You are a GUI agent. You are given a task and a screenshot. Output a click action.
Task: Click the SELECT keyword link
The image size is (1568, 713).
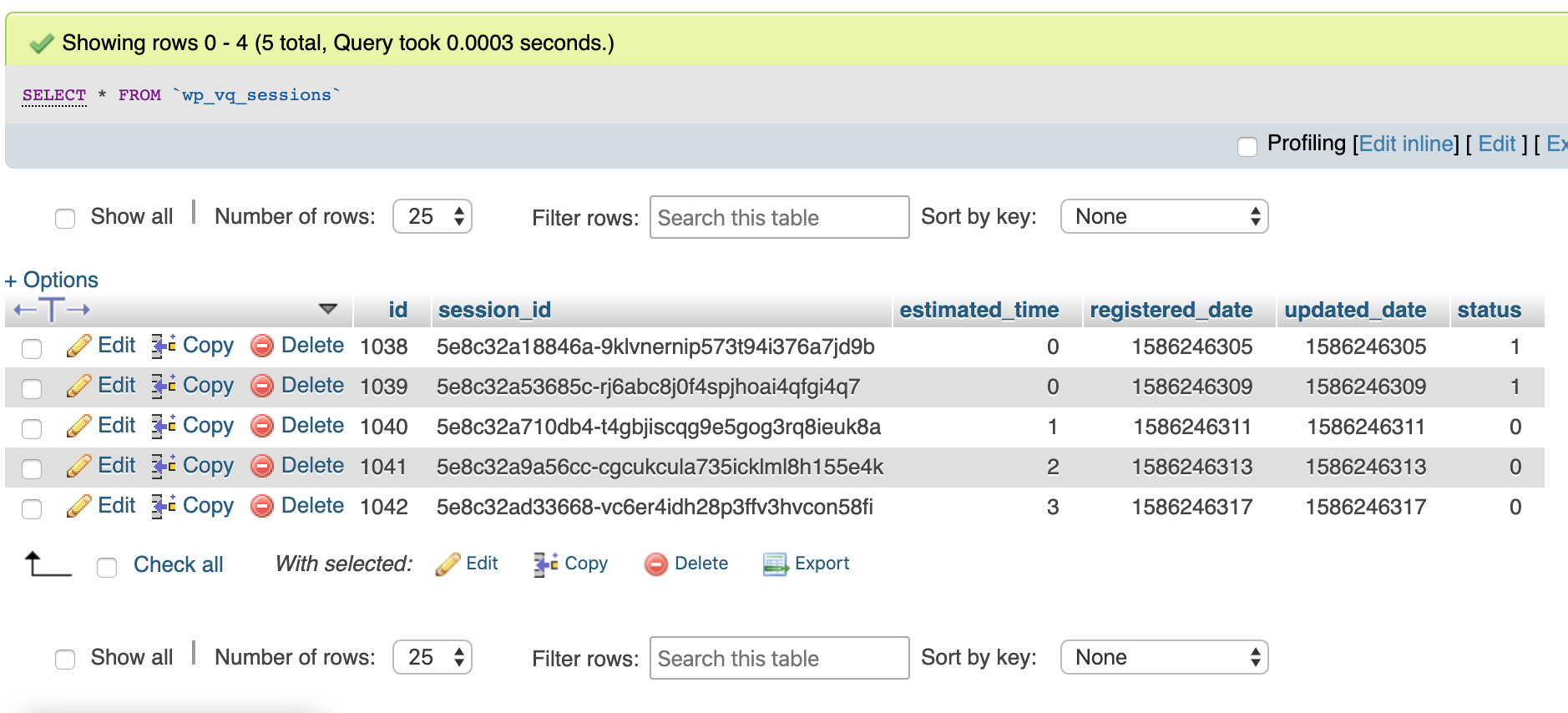click(x=54, y=95)
